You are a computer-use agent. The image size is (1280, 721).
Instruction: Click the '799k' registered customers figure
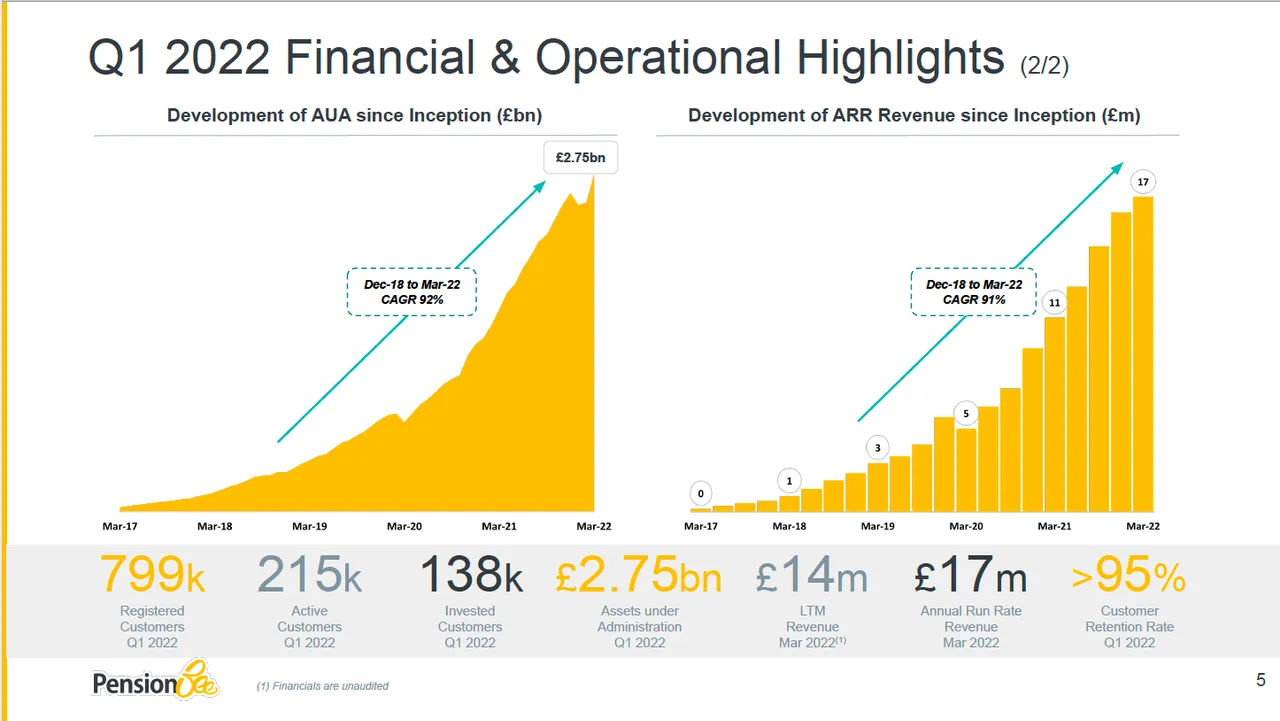(x=153, y=576)
